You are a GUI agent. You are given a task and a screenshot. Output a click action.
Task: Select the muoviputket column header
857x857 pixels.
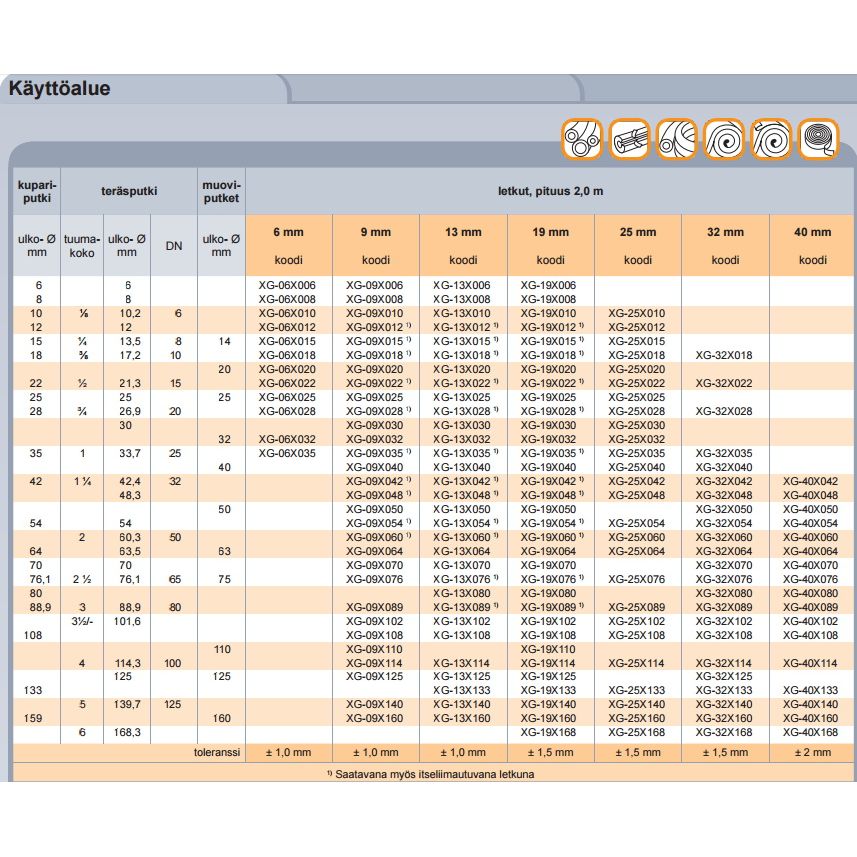pos(221,194)
